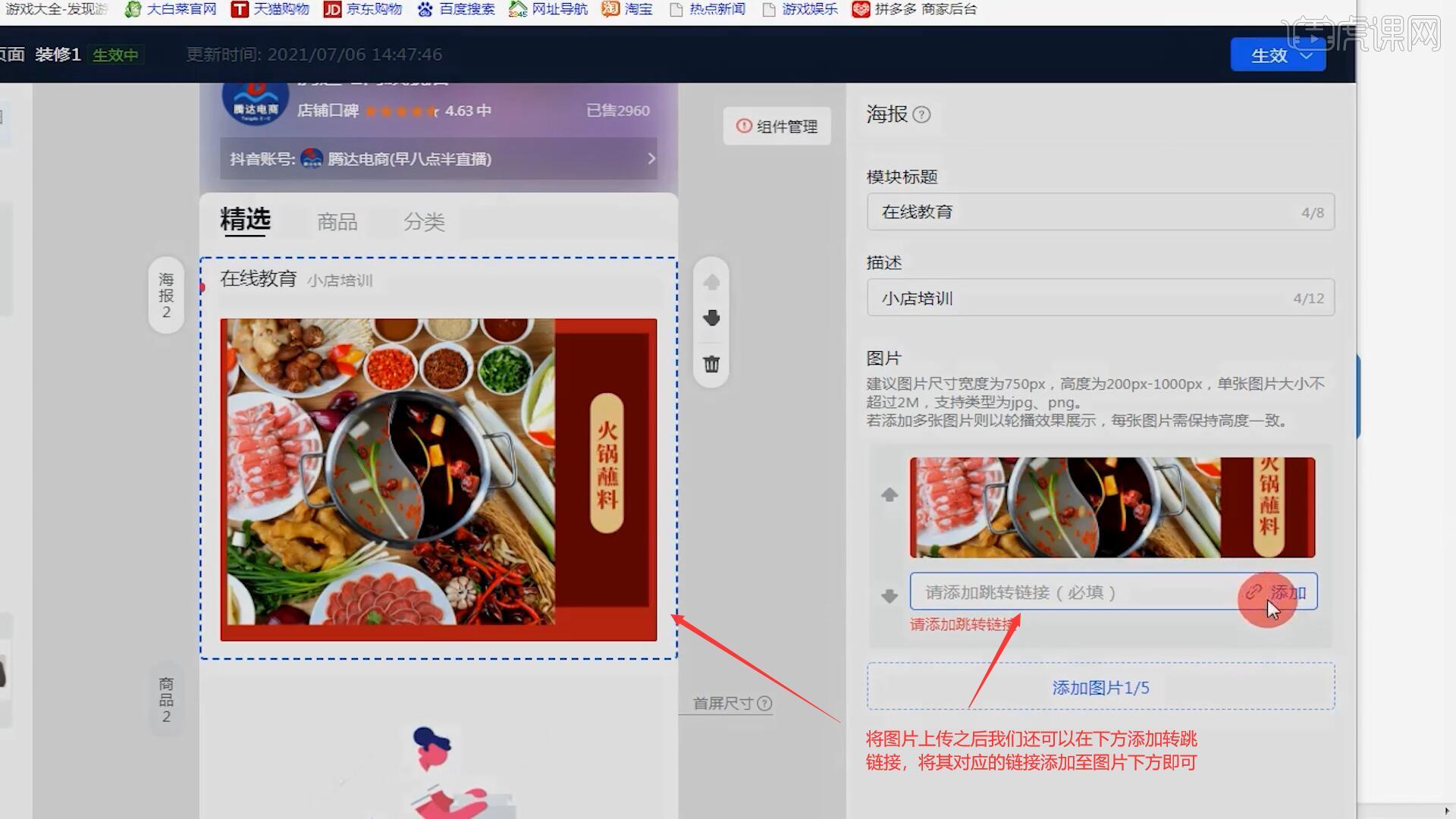Move poster component up with arrow icon
This screenshot has width=1456, height=819.
[711, 283]
